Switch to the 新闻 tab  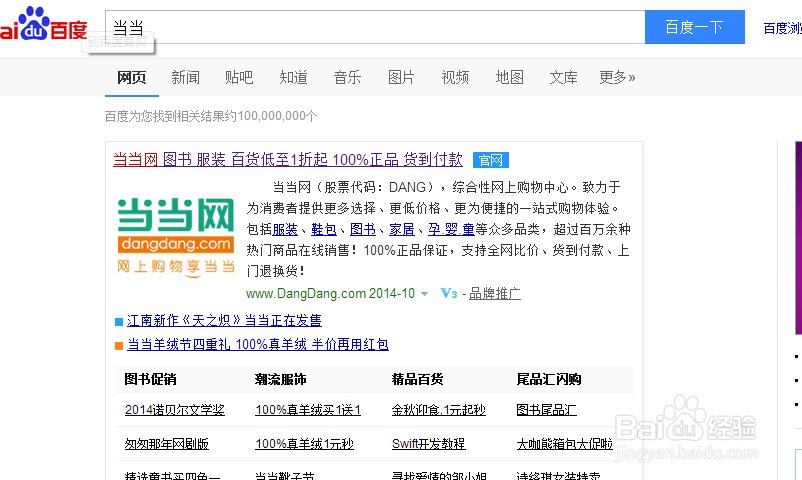tap(185, 77)
